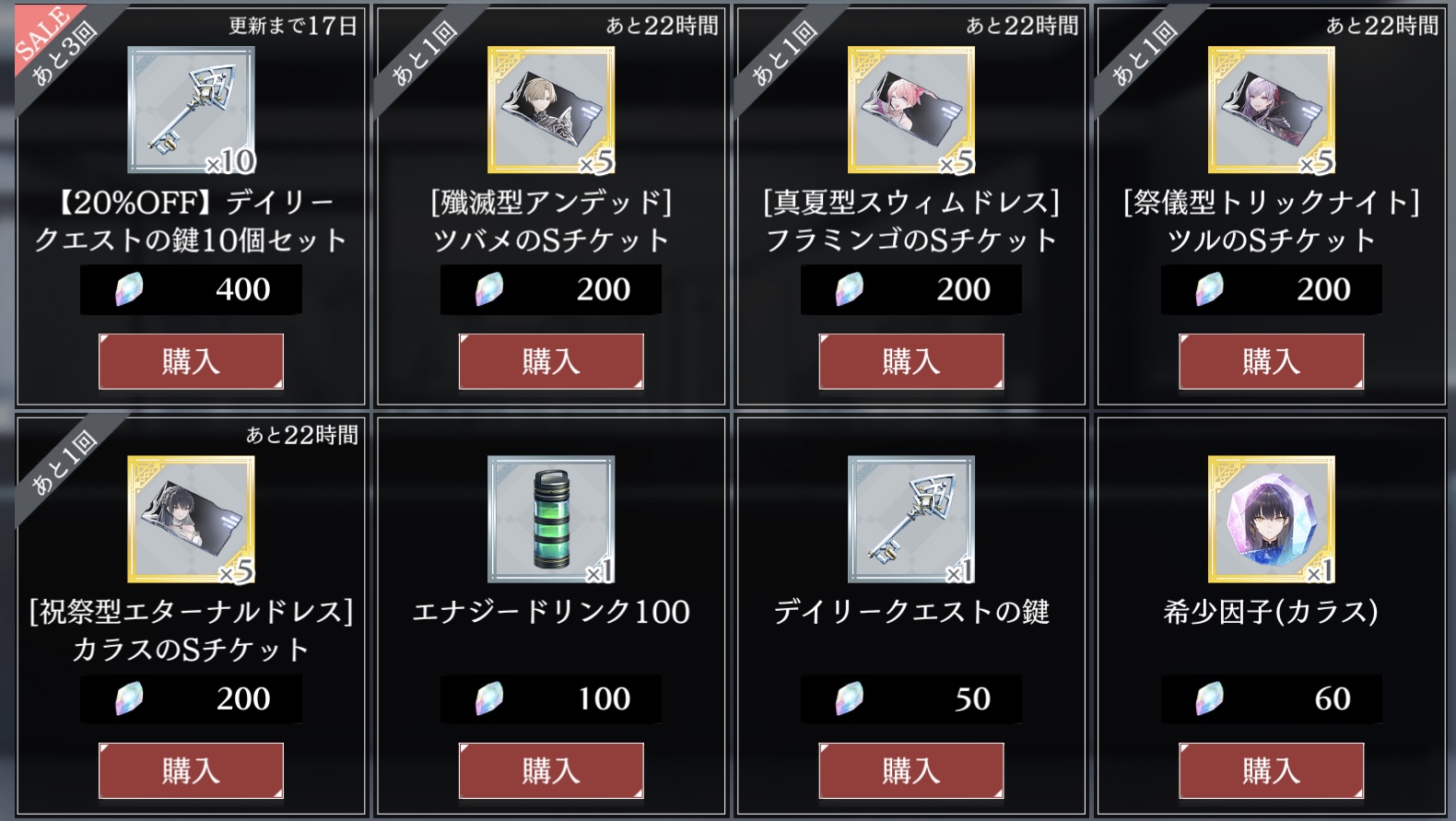Buy the Energy Drink 100 item
Image resolution: width=1456 pixels, height=821 pixels.
coord(551,770)
